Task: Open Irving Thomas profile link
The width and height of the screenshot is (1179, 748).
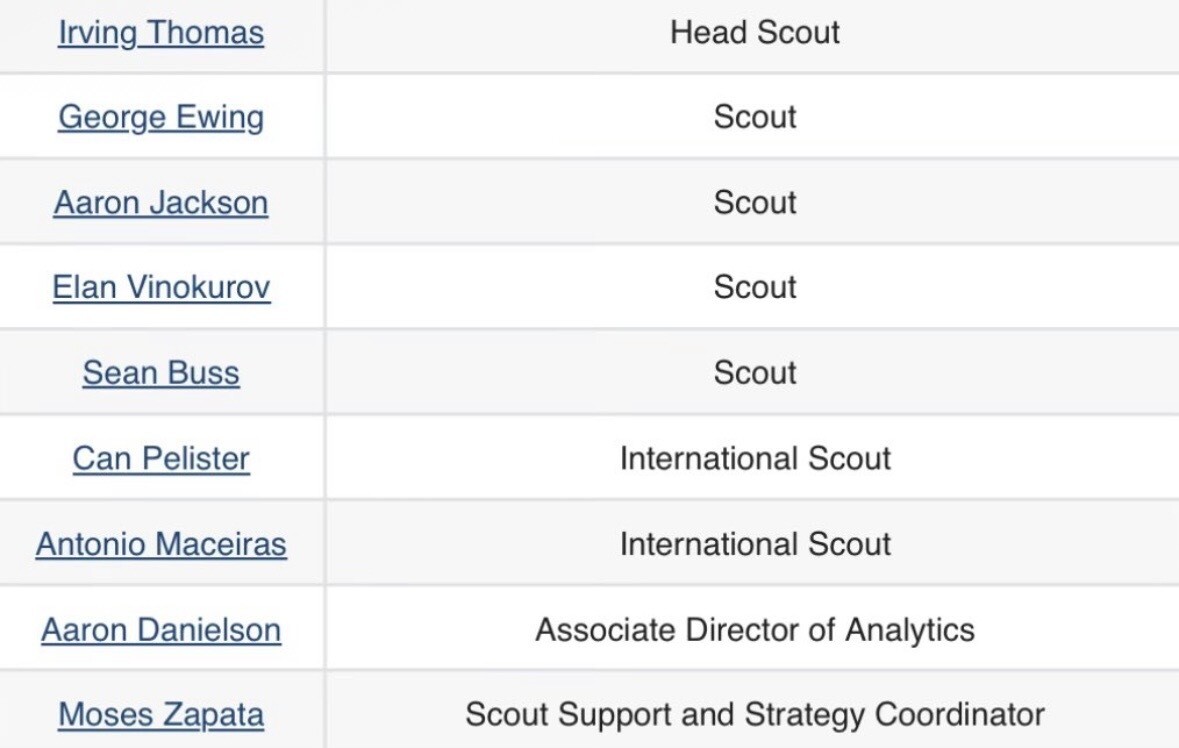Action: tap(161, 33)
